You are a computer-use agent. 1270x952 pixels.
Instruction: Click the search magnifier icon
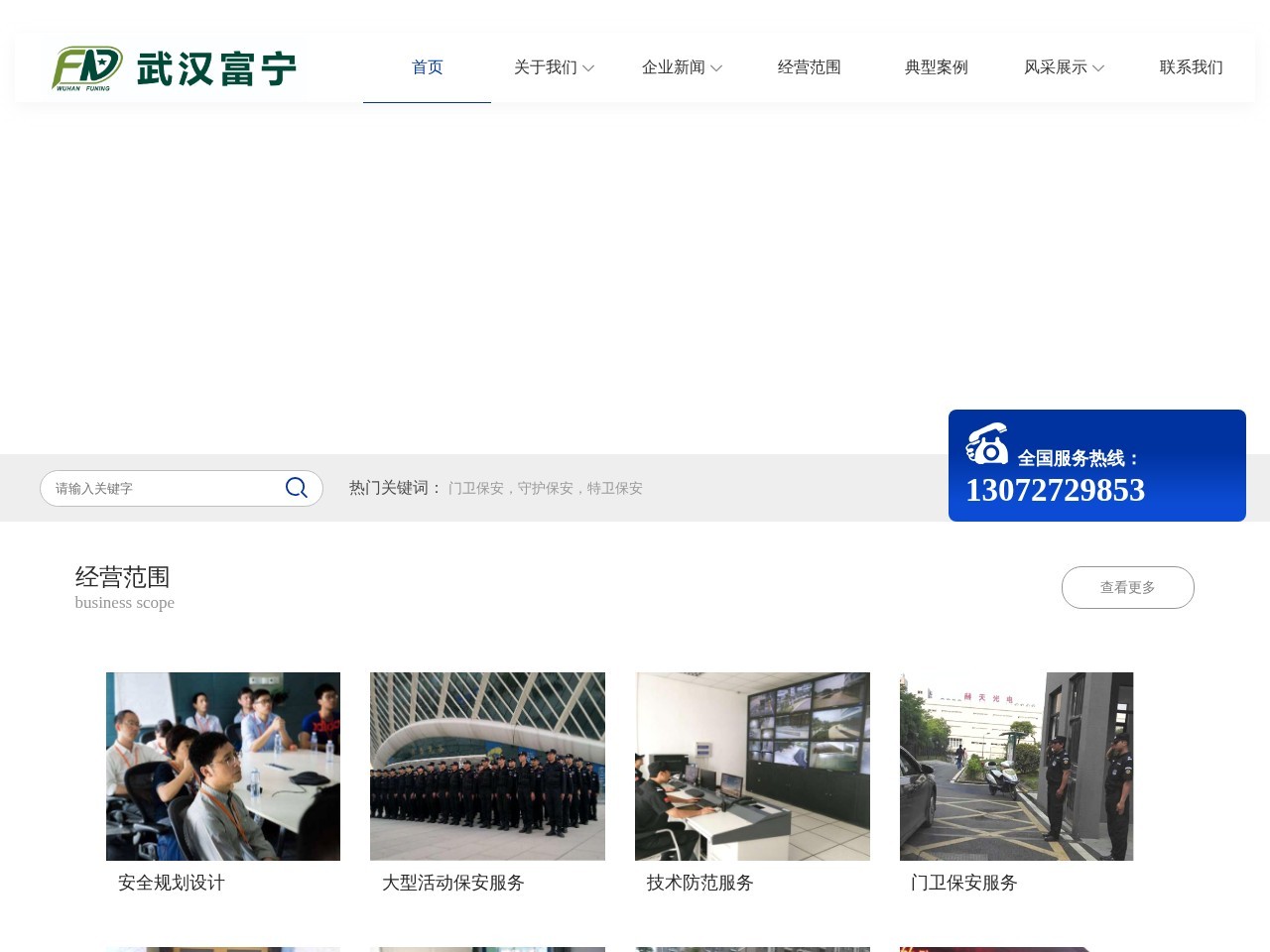click(x=296, y=488)
